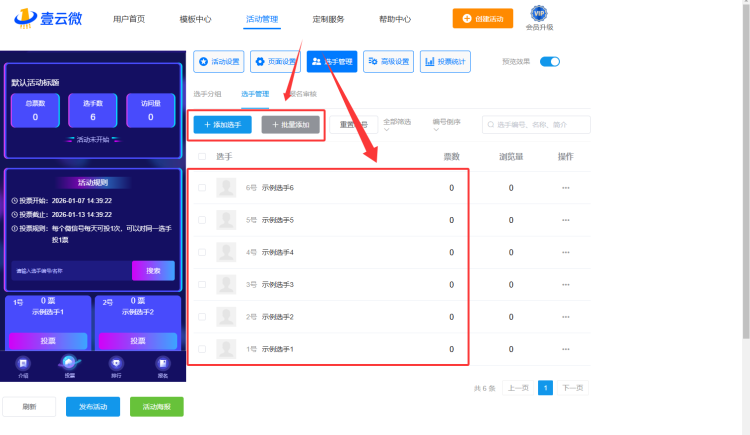Click the 壹云微 logo
750x435 pixels.
[46, 19]
